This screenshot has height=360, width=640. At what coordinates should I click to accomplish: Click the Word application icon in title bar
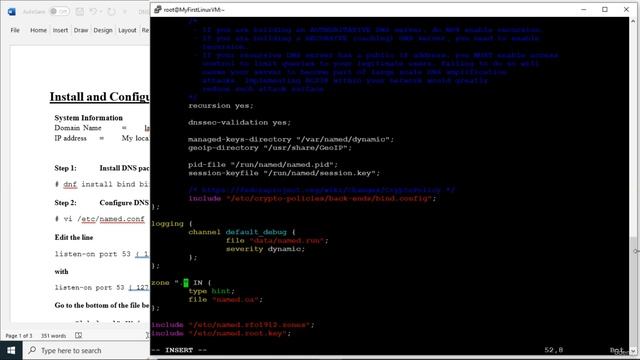tap(12, 11)
